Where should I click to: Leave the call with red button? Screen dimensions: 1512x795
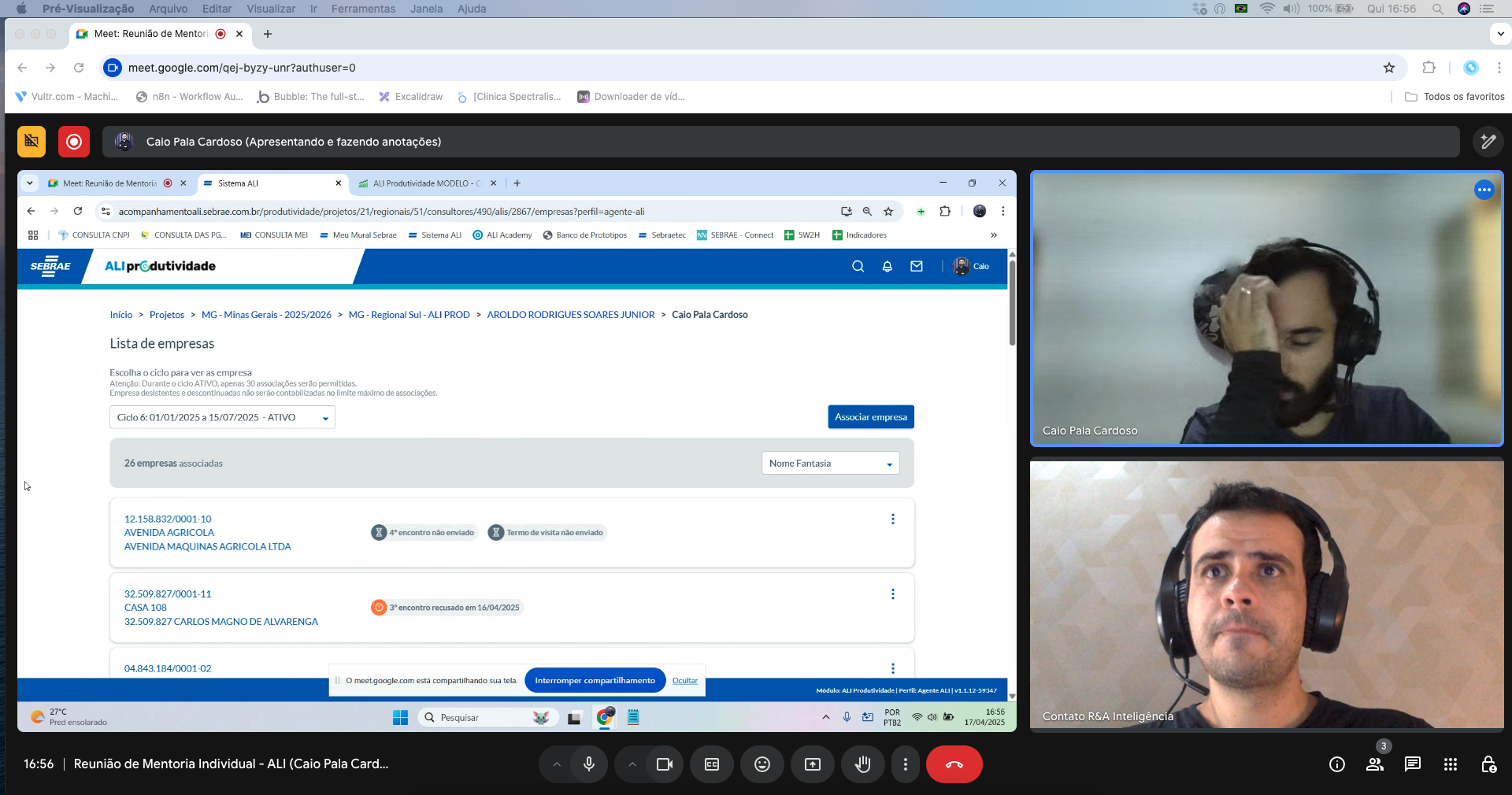[x=954, y=764]
